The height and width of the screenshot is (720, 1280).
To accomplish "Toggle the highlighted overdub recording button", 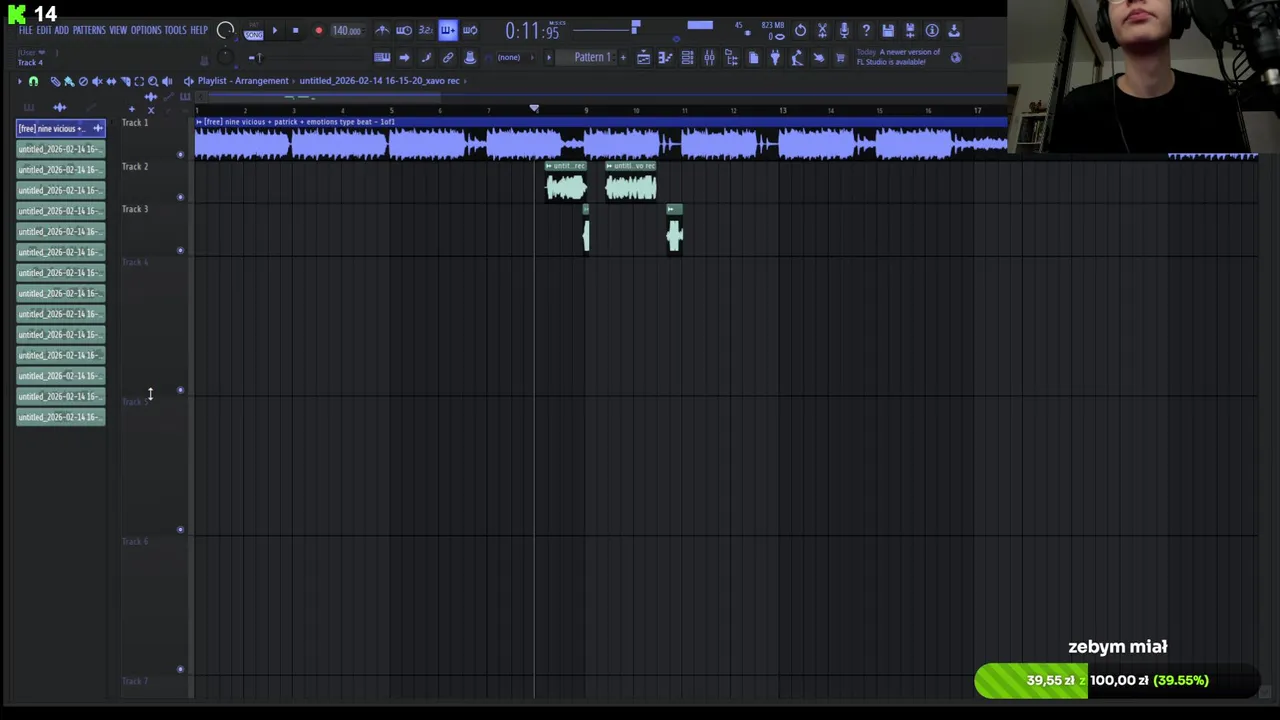I will click(x=448, y=31).
